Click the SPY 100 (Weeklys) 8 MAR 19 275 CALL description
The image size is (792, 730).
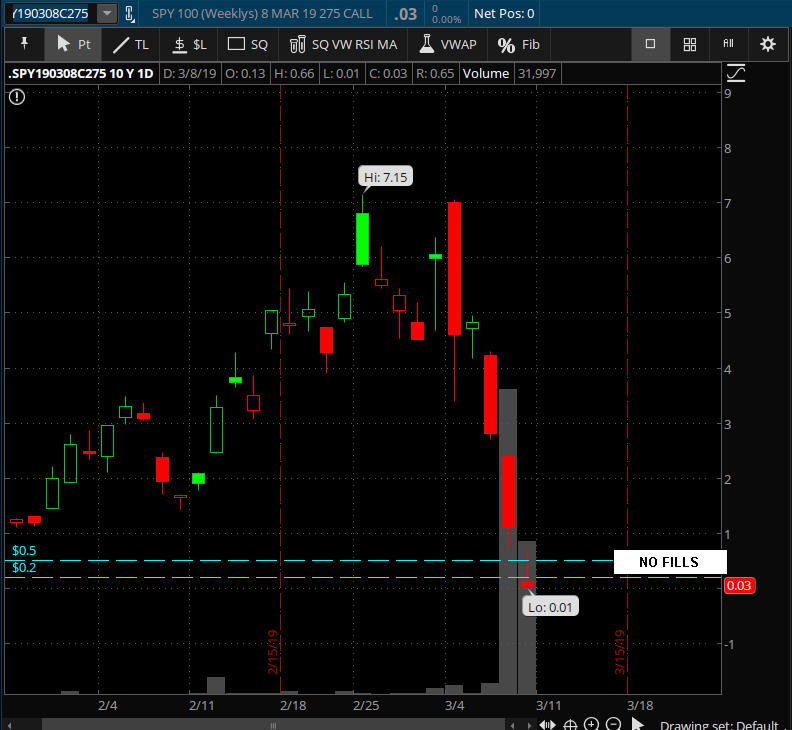pos(262,14)
